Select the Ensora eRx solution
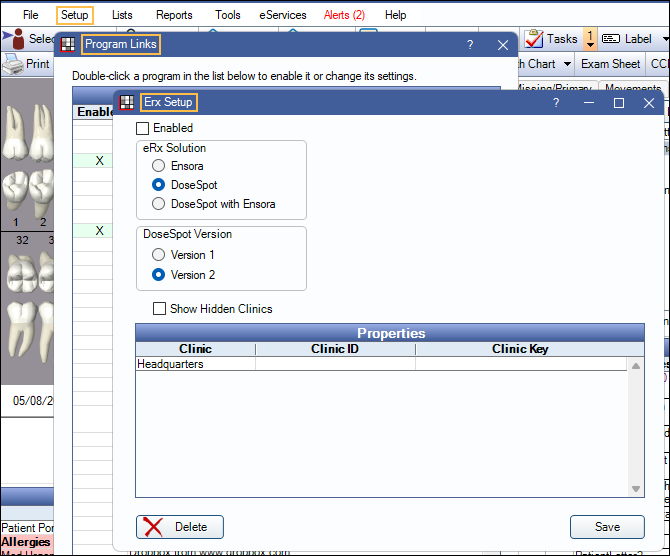This screenshot has height=556, width=670. [158, 166]
